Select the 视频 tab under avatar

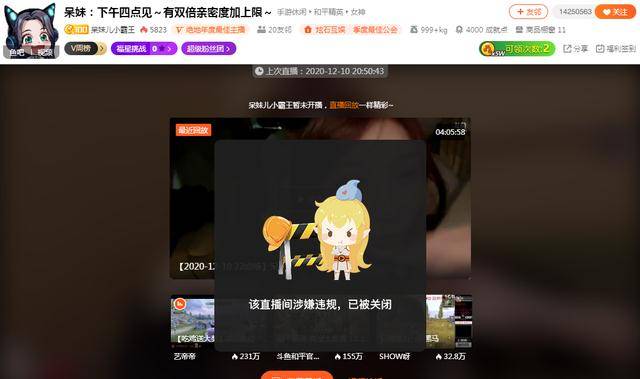pyautogui.click(x=45, y=52)
